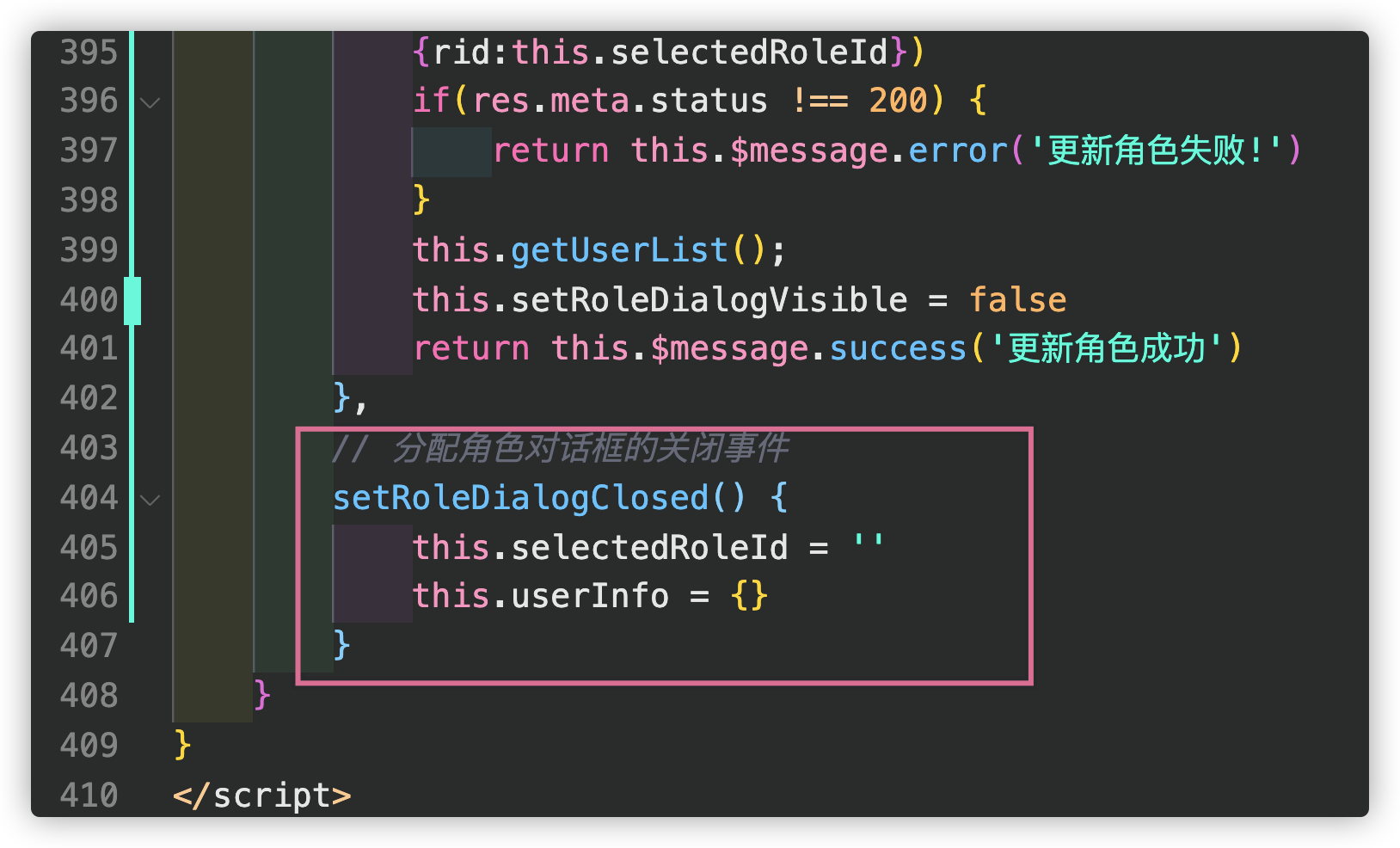The width and height of the screenshot is (1400, 848).
Task: Click the error method call on line 397
Action: coord(957,151)
